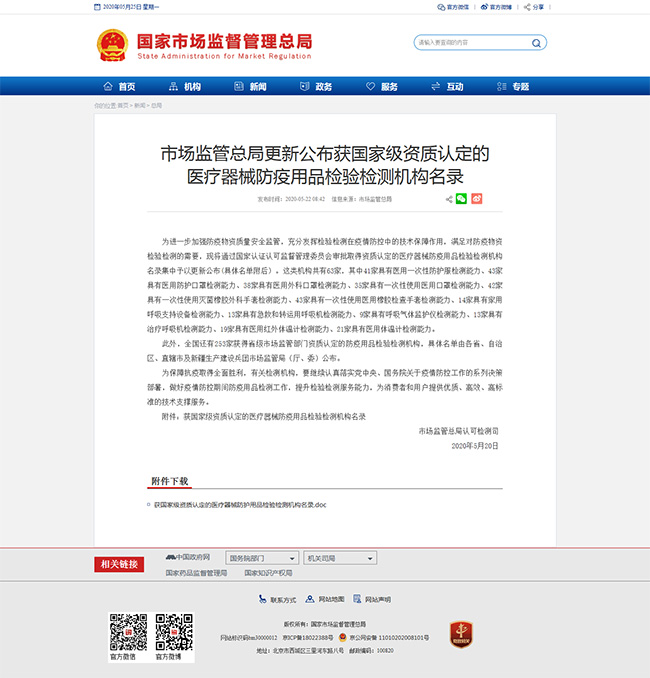
Task: Open the 专题 navigation menu
Action: point(514,86)
